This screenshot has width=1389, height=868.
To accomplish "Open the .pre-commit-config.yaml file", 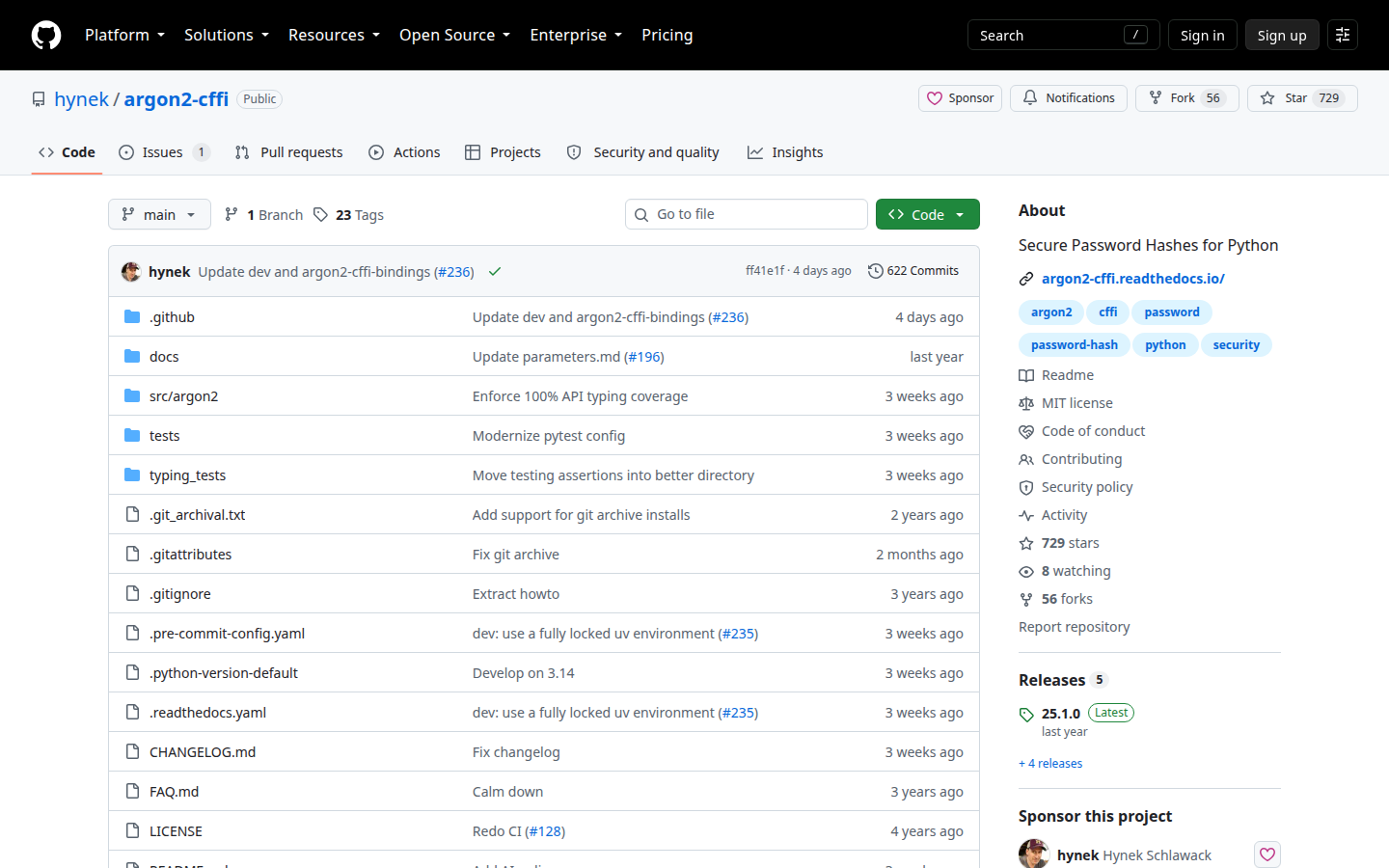I will (228, 634).
